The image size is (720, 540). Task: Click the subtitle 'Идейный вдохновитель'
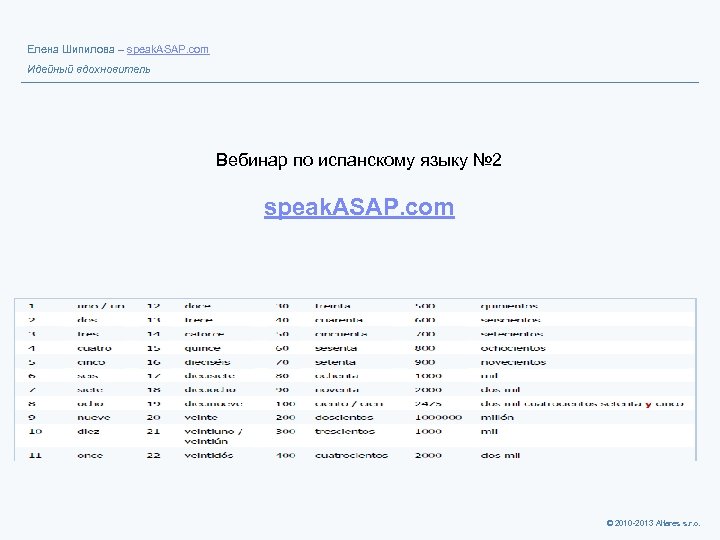(x=89, y=69)
